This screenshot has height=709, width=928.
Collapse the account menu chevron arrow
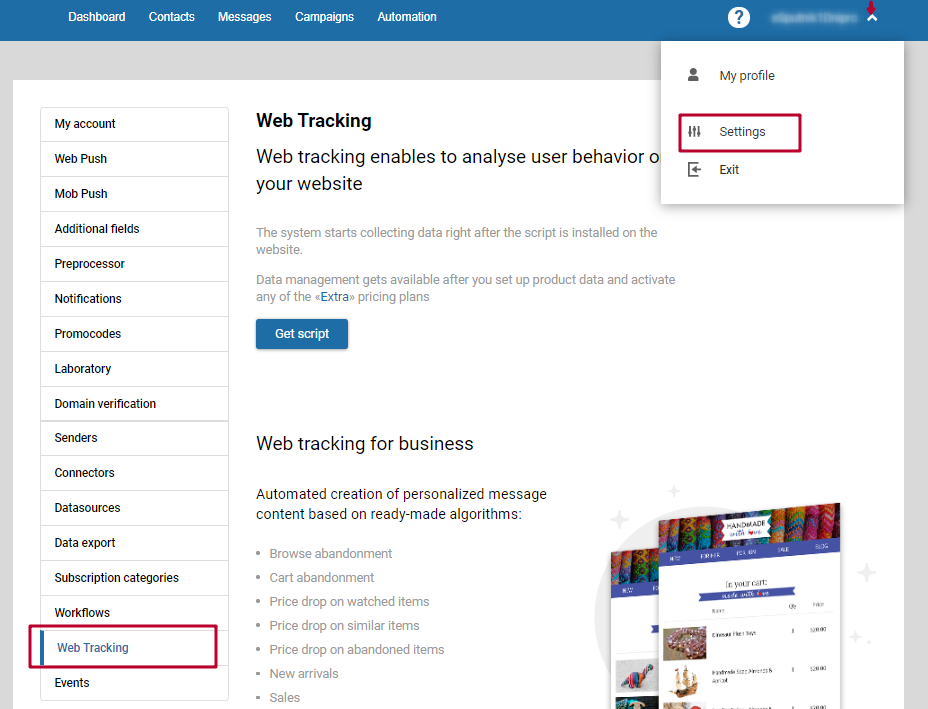click(872, 18)
